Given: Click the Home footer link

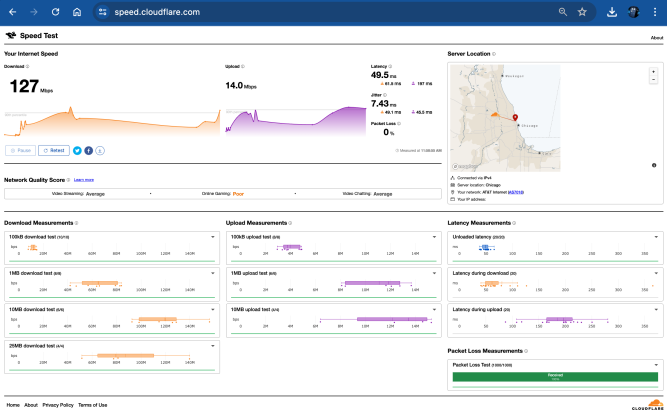Looking at the screenshot, I should (x=13, y=405).
